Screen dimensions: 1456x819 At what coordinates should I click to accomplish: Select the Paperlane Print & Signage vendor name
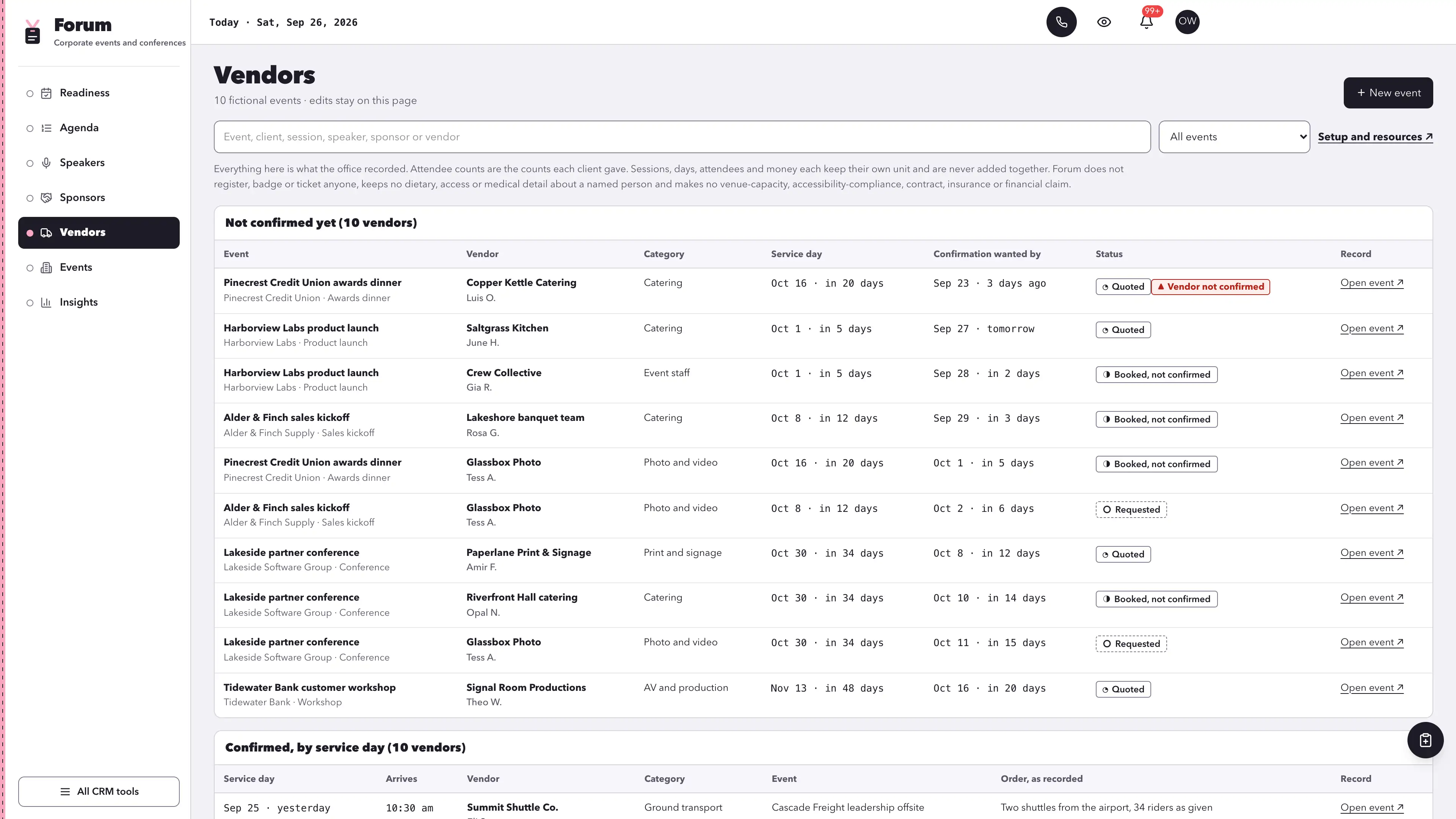point(529,552)
